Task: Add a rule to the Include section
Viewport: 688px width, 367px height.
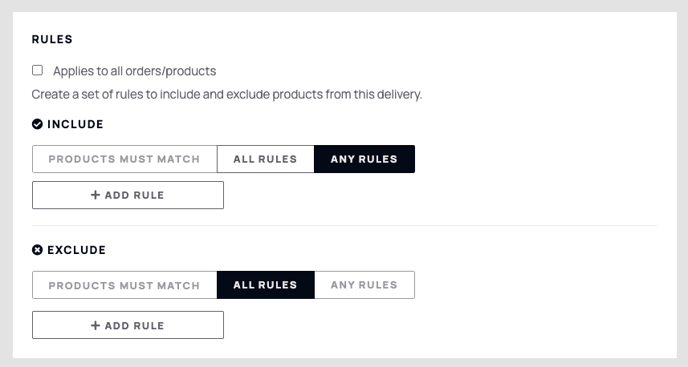Action: point(128,195)
